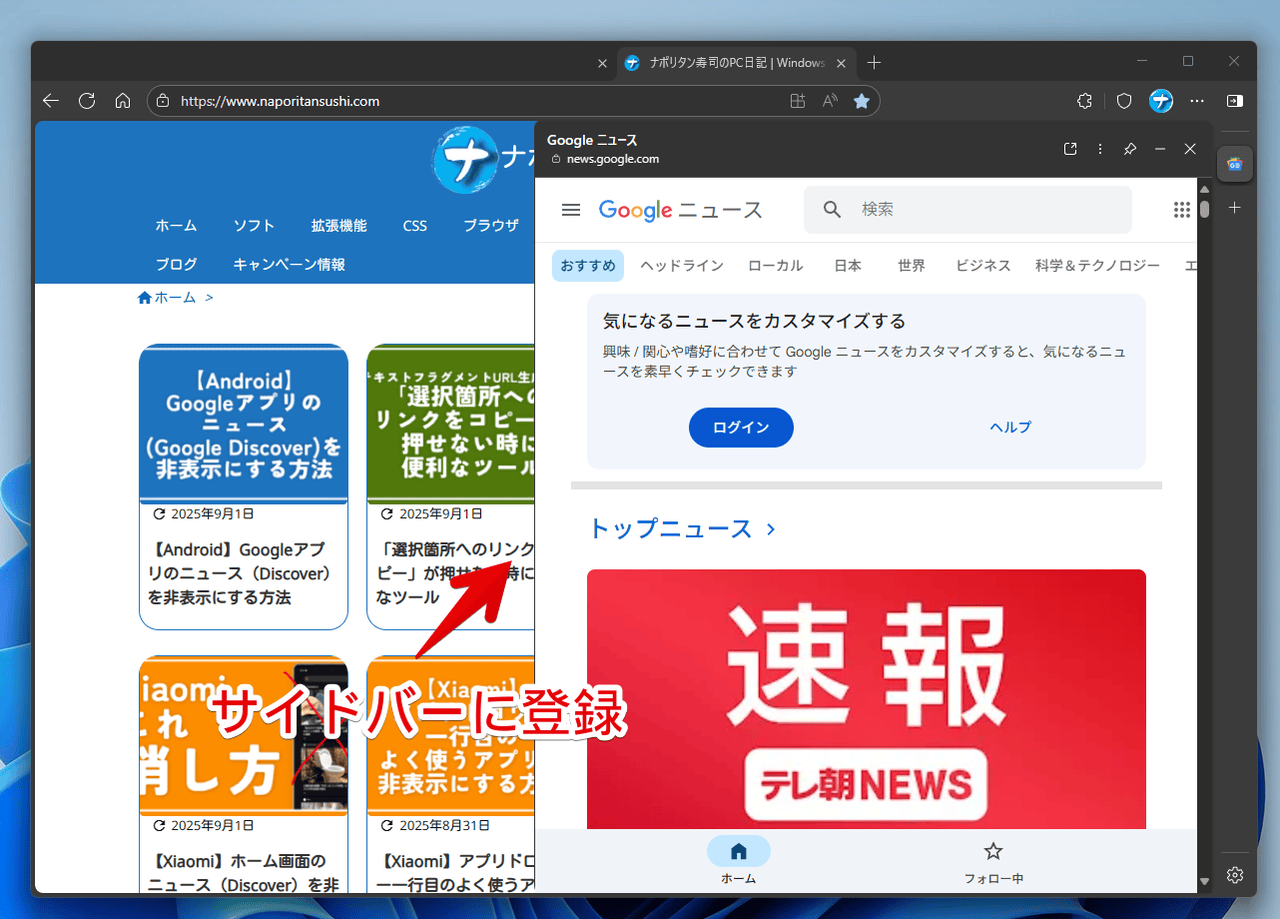Open the Extensions puzzle icon
Screen dimensions: 1280x919
1084,101
